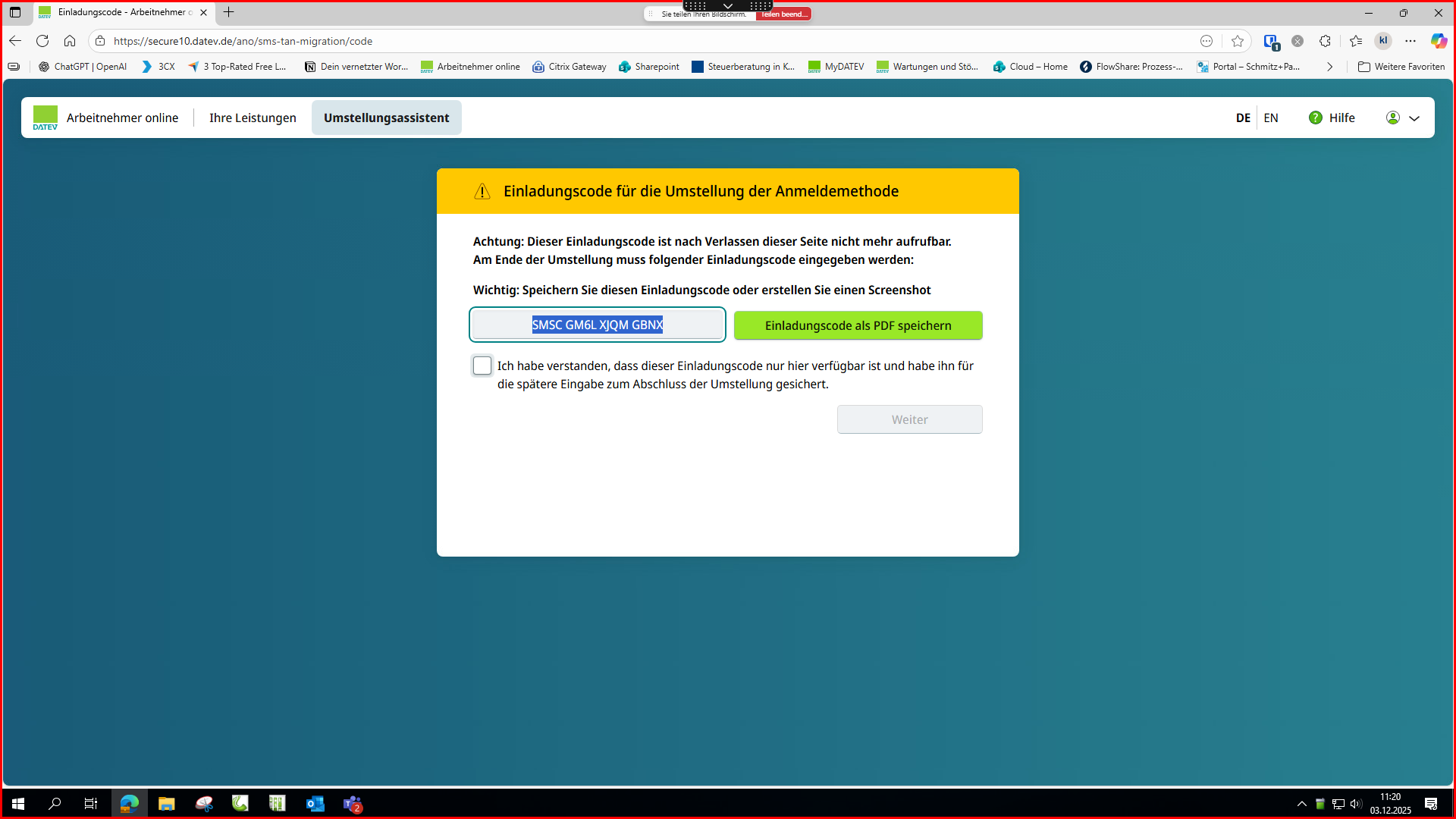Check the 'Ich habe verstanden' checkbox
The height and width of the screenshot is (819, 1456).
pyautogui.click(x=482, y=366)
